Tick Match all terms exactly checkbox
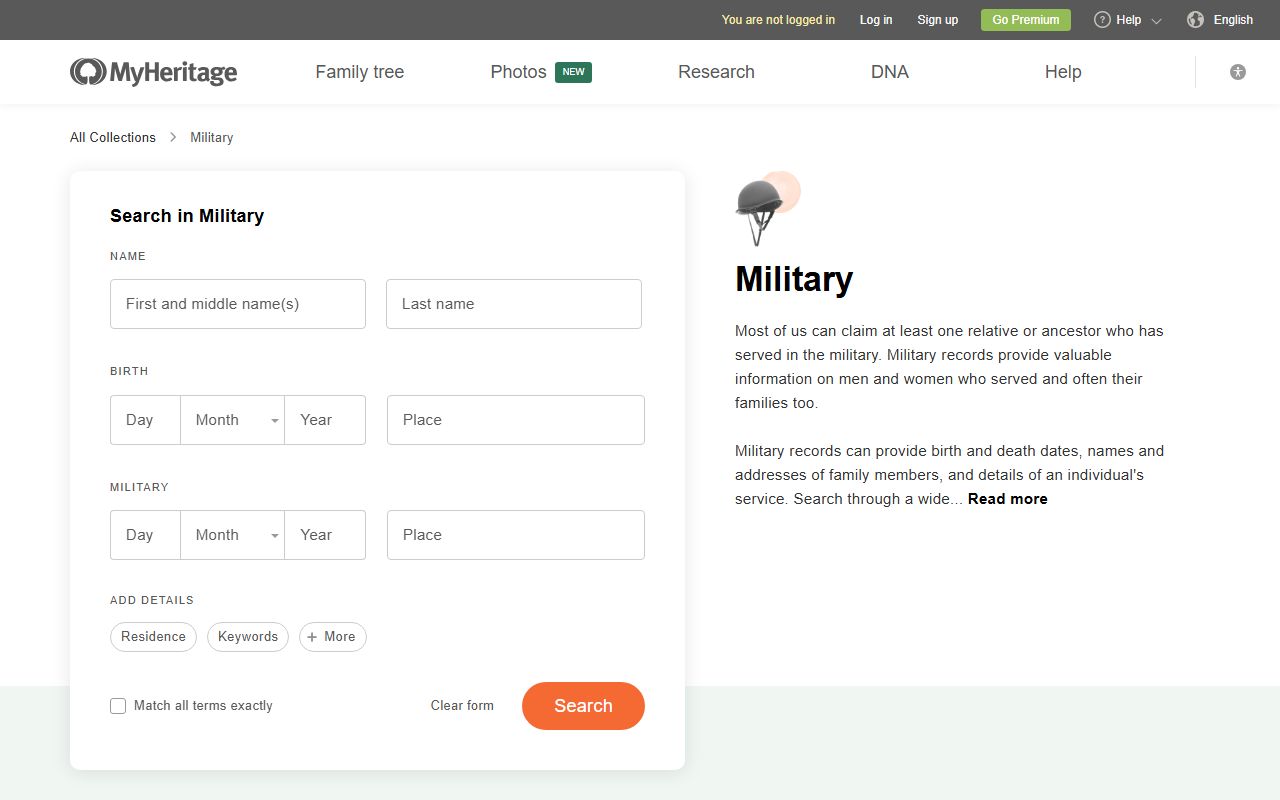Screen dimensions: 1280x800 [118, 706]
